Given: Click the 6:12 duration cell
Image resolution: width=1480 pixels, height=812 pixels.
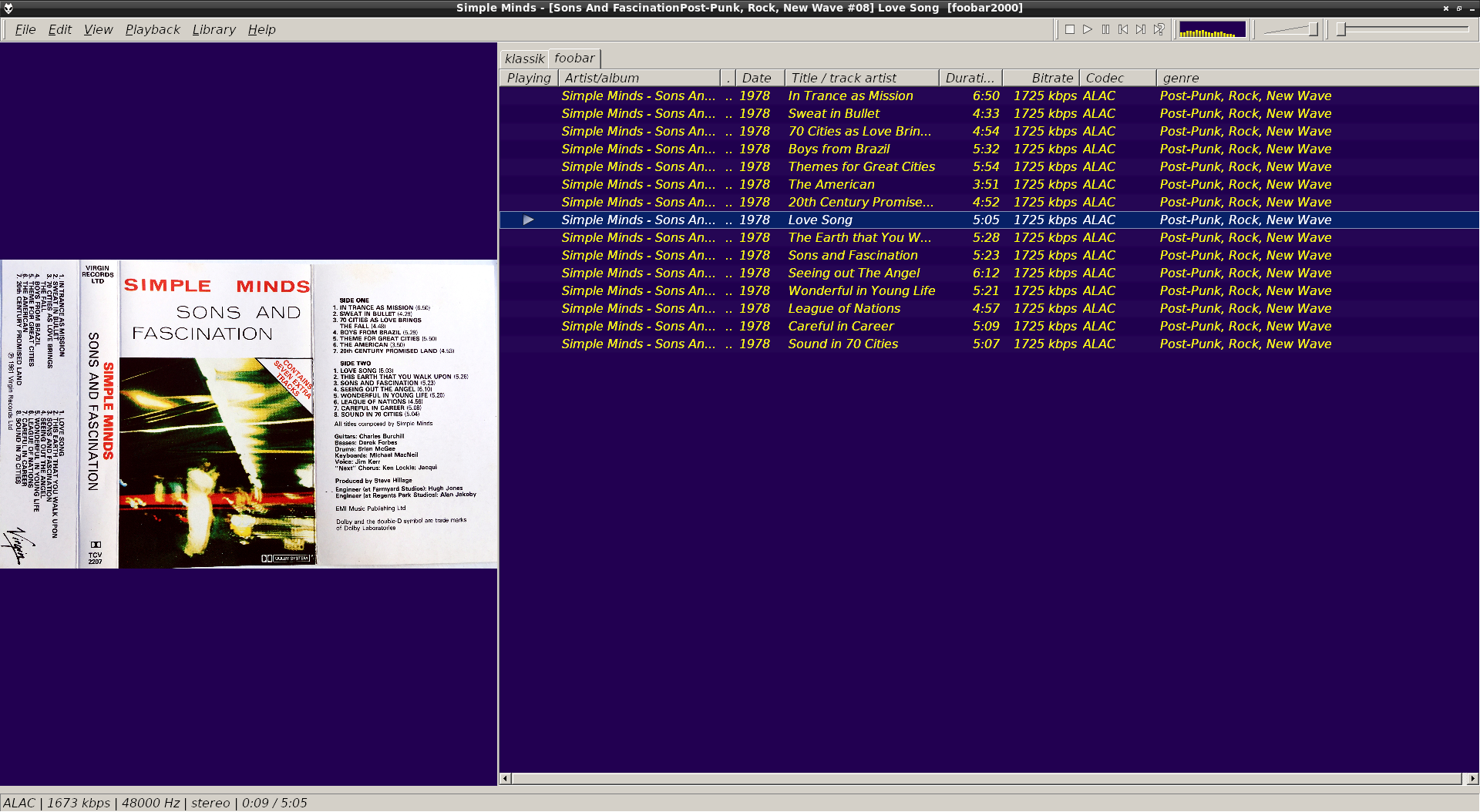Looking at the screenshot, I should point(985,273).
